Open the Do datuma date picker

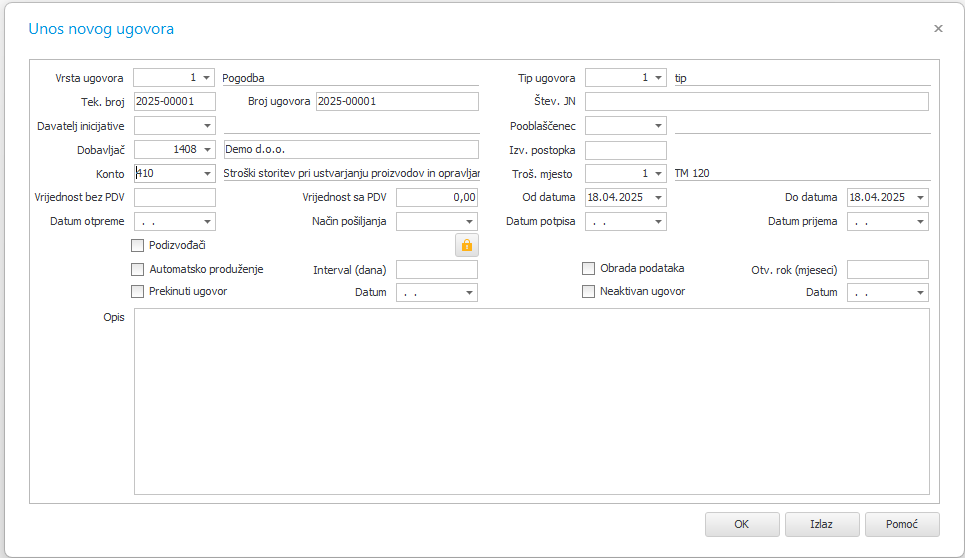[x=921, y=197]
